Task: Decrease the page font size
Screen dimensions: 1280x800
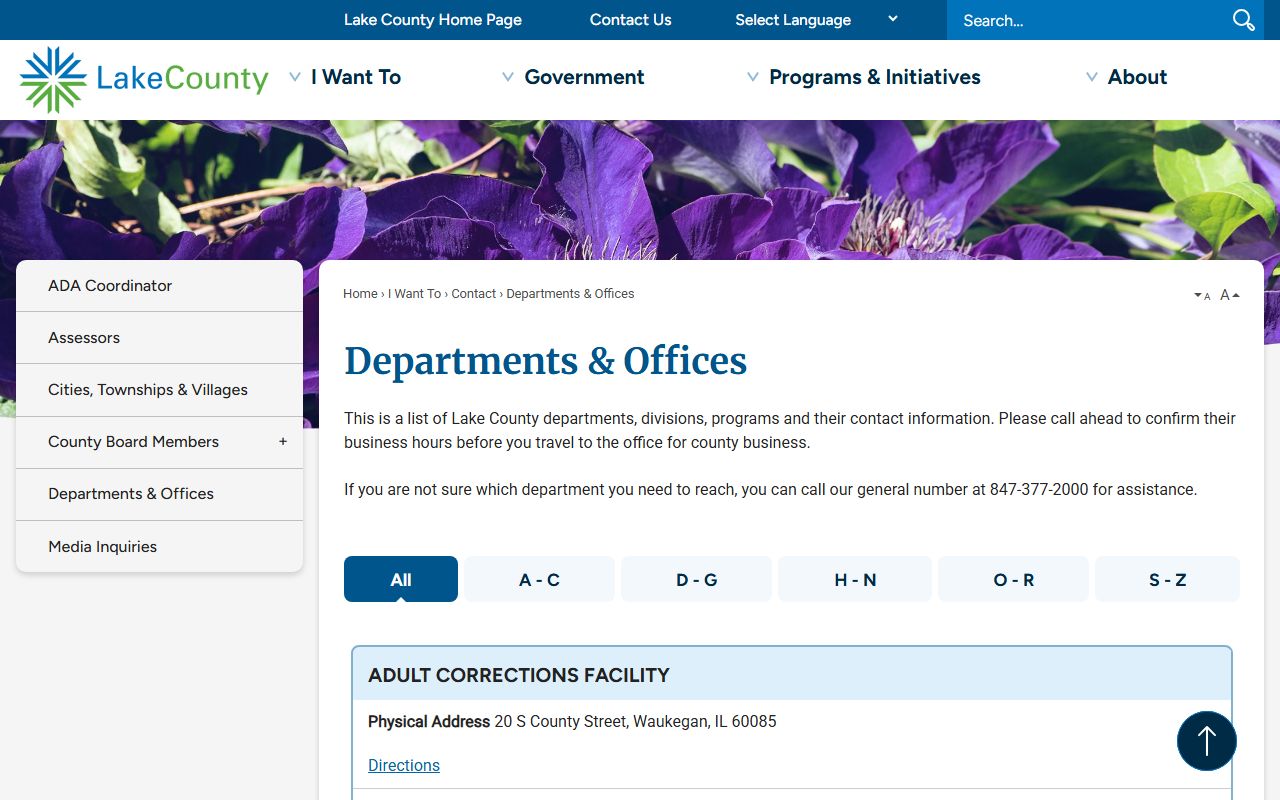Action: (x=1202, y=295)
